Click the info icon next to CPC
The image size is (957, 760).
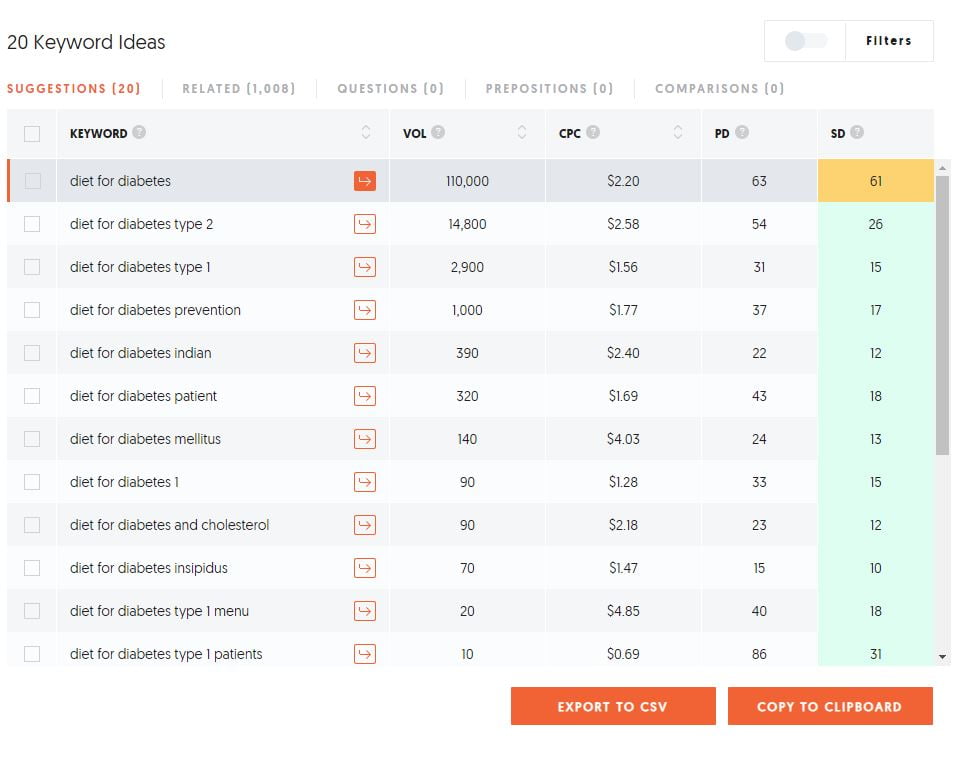click(x=593, y=133)
